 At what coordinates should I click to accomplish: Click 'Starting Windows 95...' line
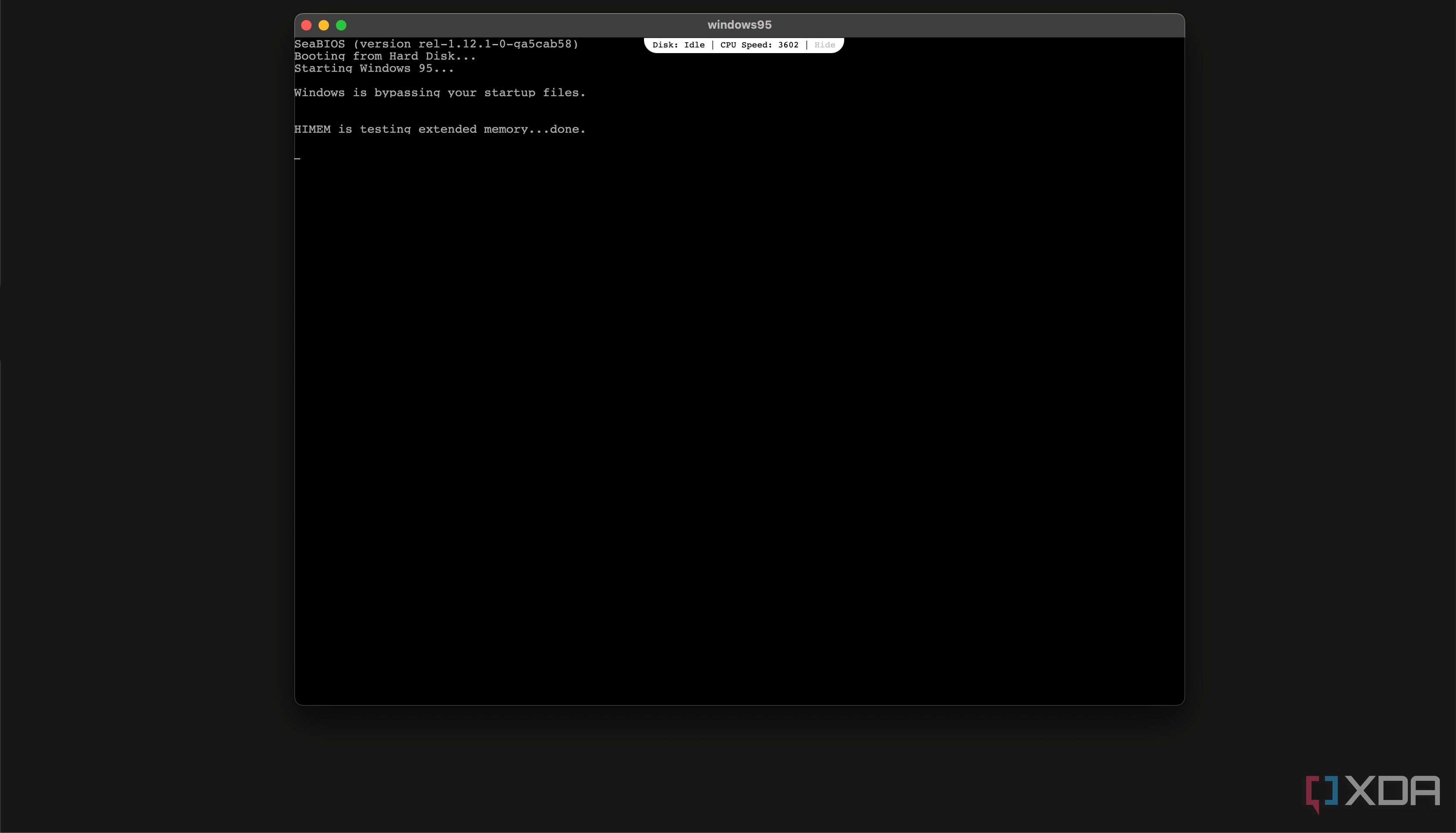374,68
